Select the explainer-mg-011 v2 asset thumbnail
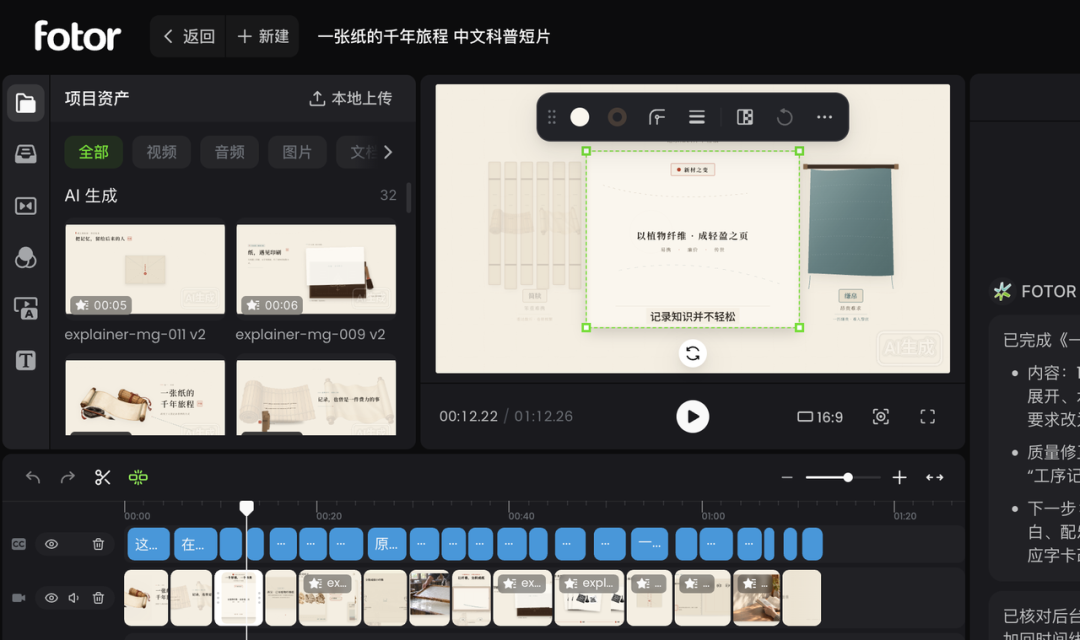 tap(145, 269)
